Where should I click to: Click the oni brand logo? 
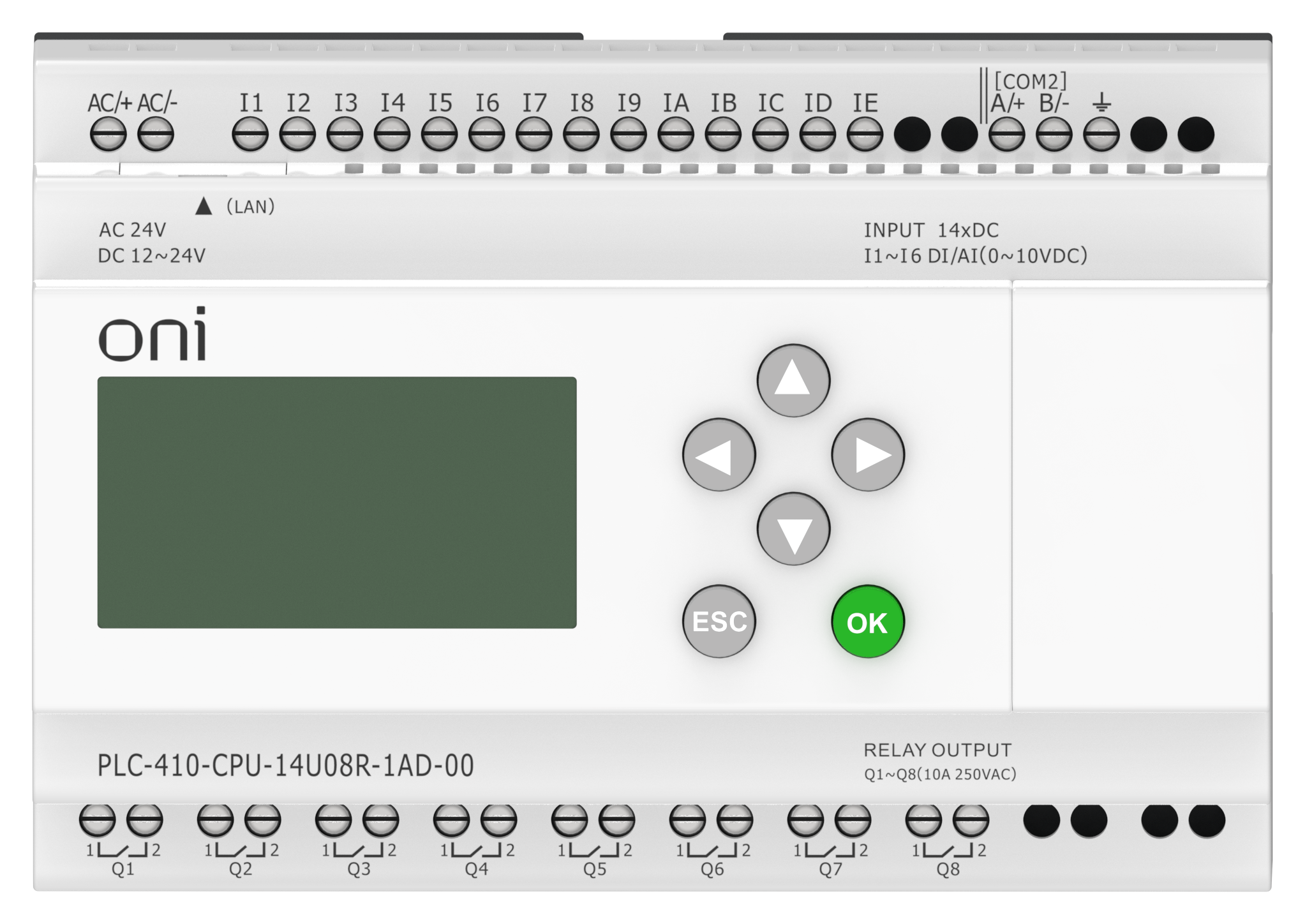153,334
